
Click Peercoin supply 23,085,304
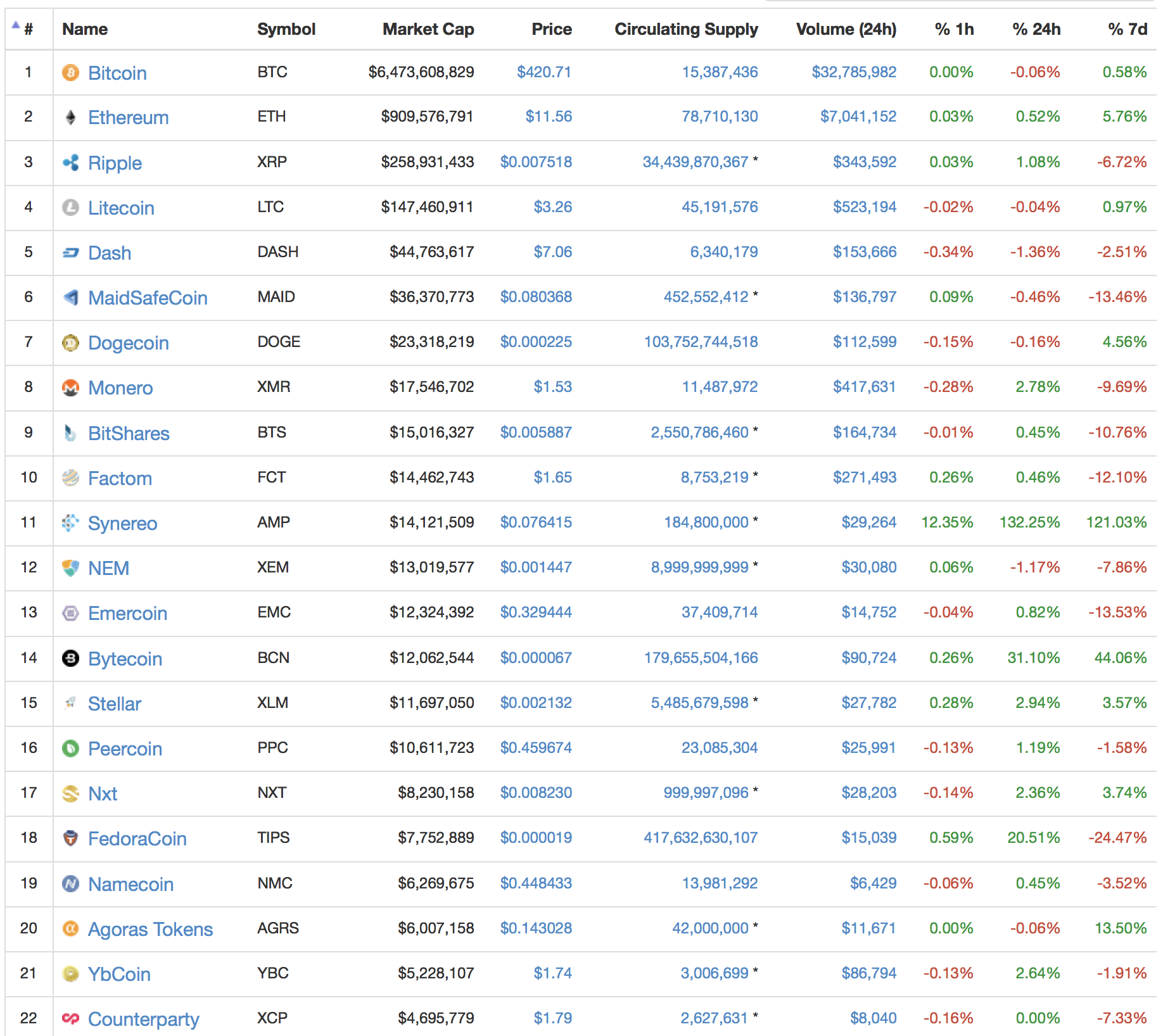[x=720, y=747]
